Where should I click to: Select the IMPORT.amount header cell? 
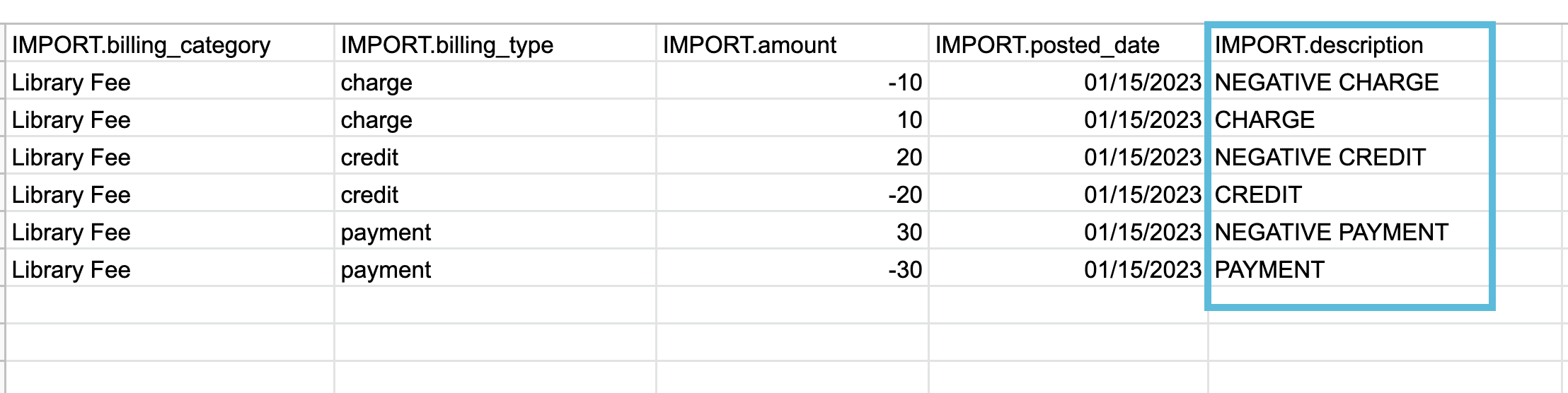coord(792,45)
